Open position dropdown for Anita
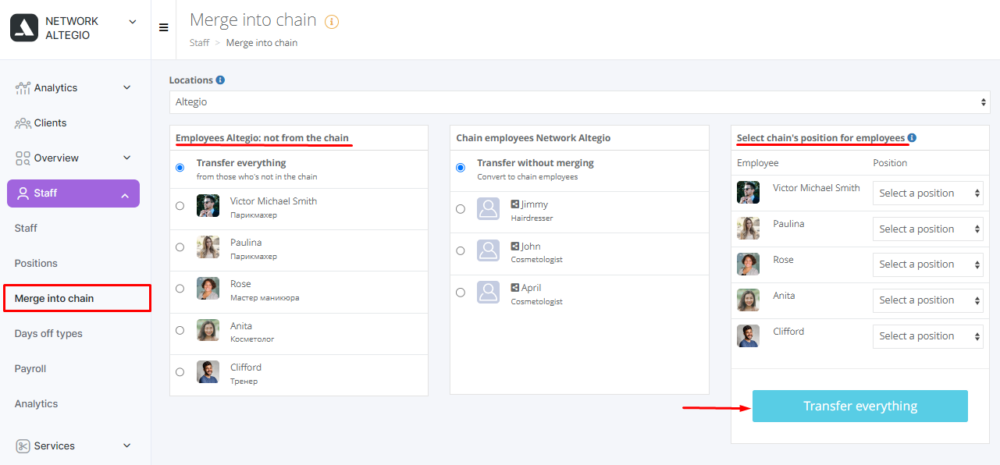The image size is (1000, 465). [x=928, y=300]
